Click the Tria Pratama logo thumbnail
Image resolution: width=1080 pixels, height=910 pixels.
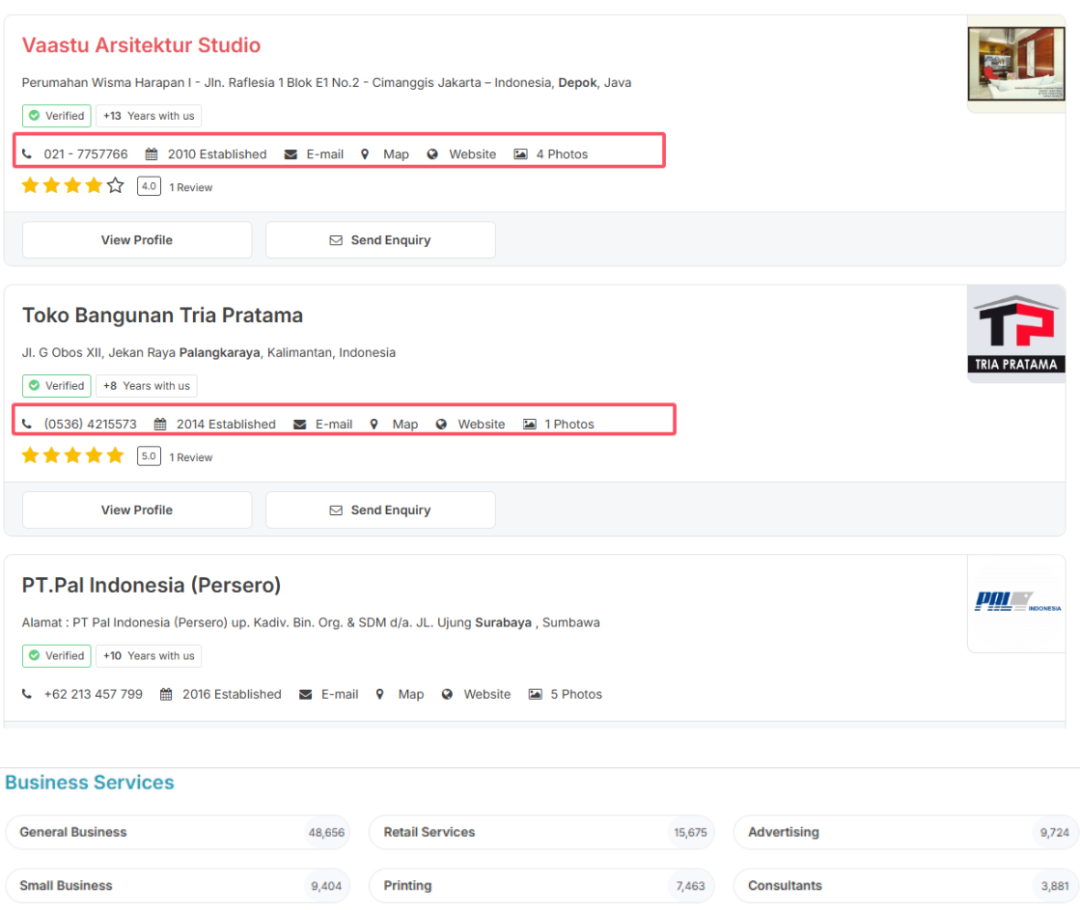pyautogui.click(x=1016, y=334)
